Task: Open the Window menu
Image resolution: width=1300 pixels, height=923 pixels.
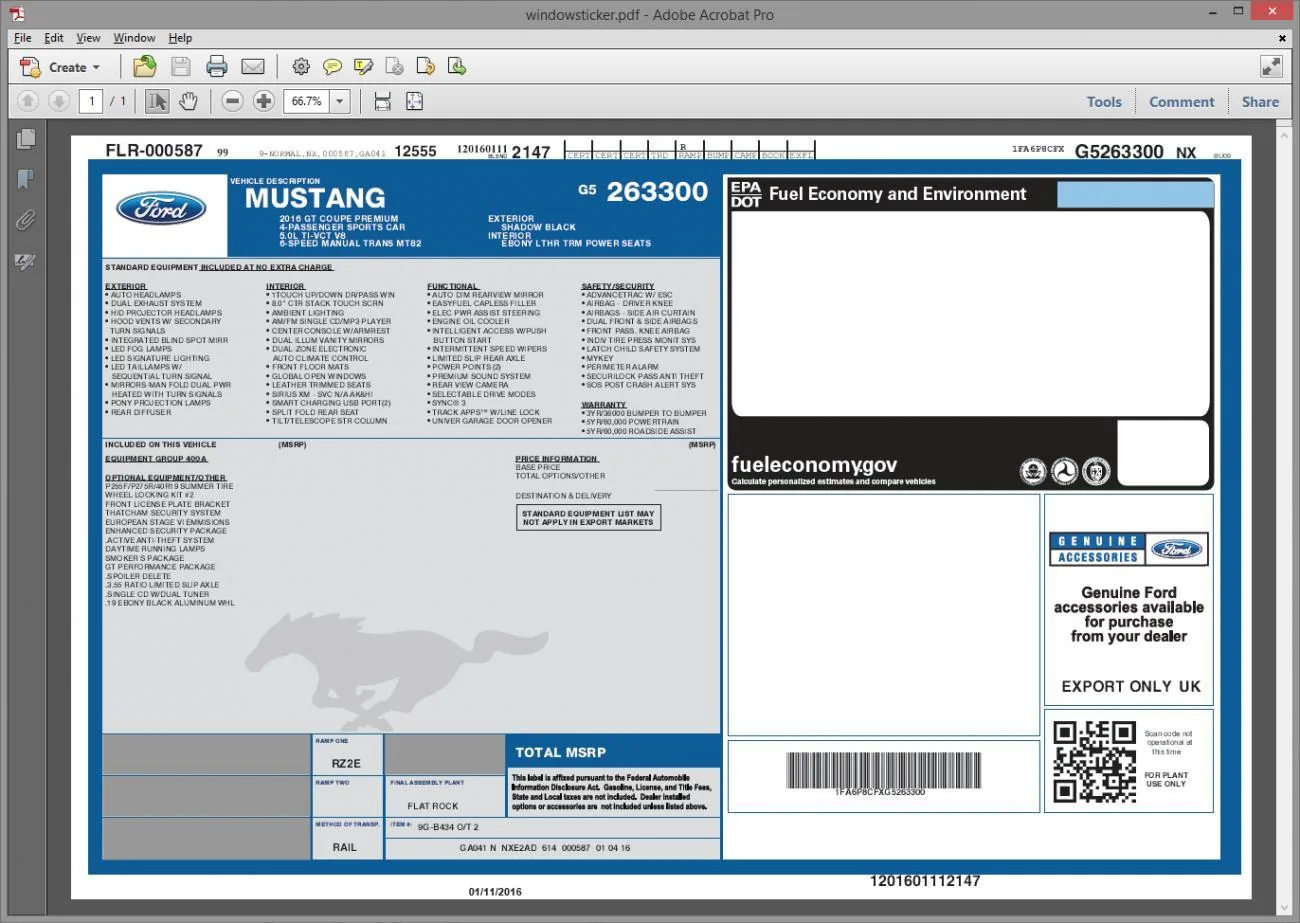Action: point(134,38)
